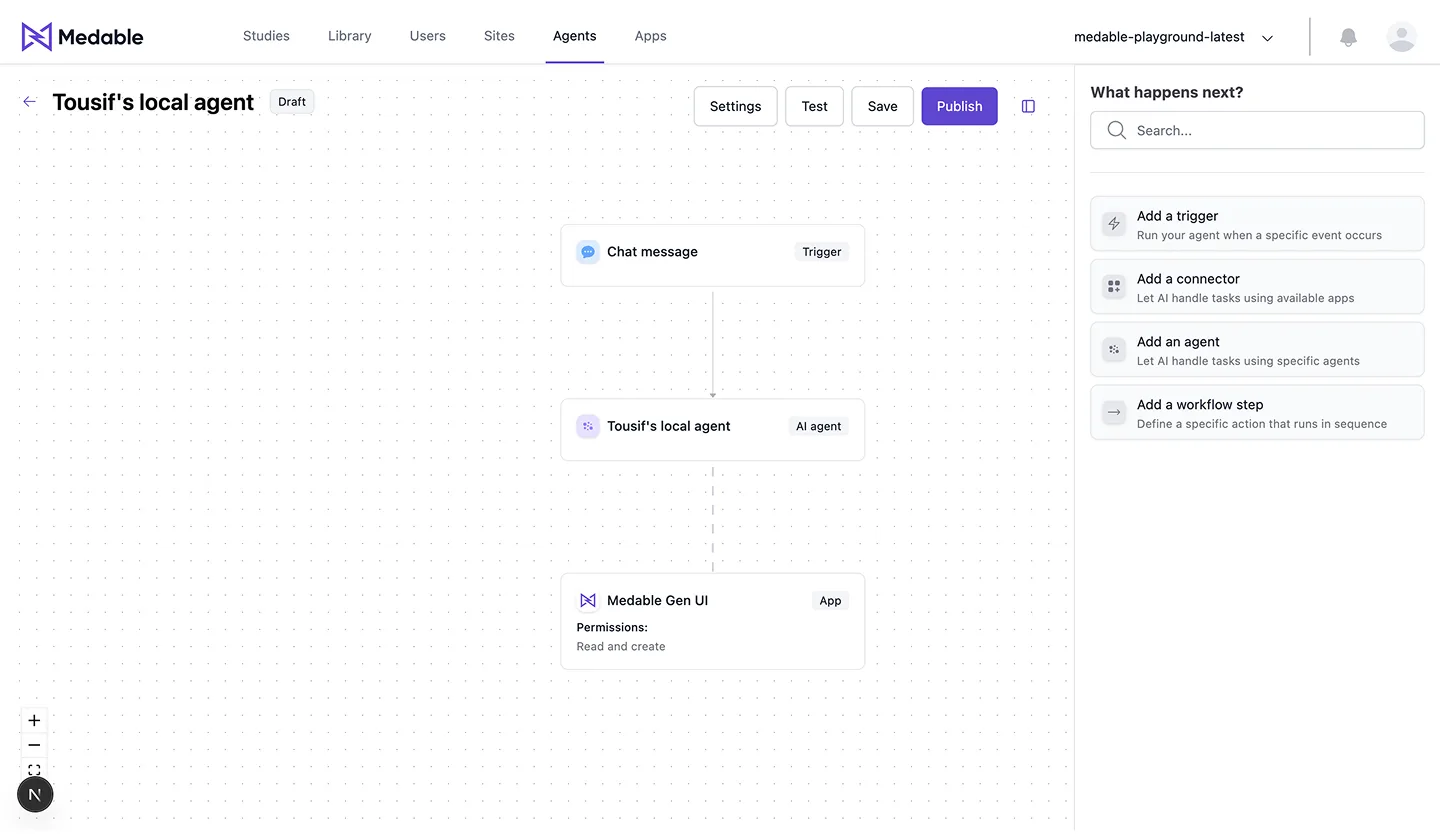Click the connector grid icon
This screenshot has width=1440, height=840.
coord(1114,287)
